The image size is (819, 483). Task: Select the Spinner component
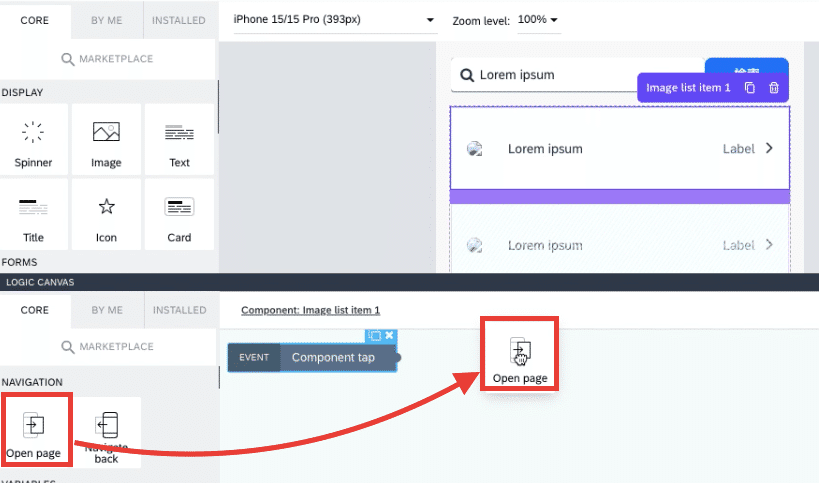(x=33, y=139)
